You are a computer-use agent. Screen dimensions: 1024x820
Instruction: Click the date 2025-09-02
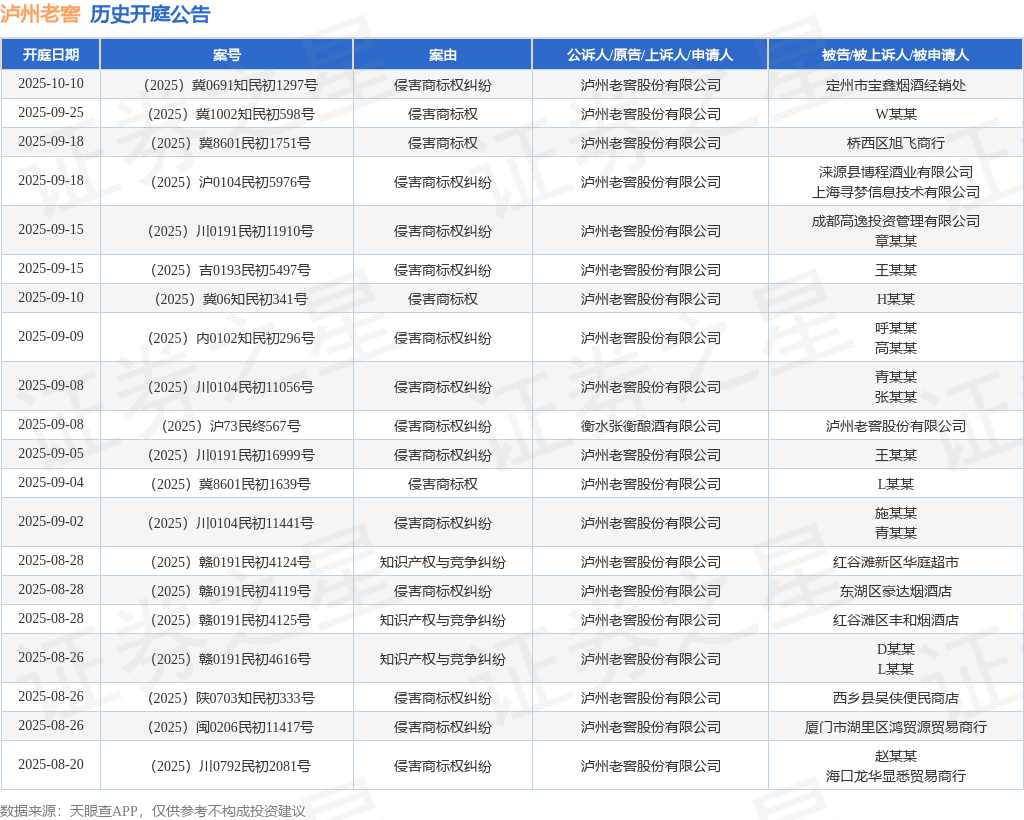[x=51, y=521]
